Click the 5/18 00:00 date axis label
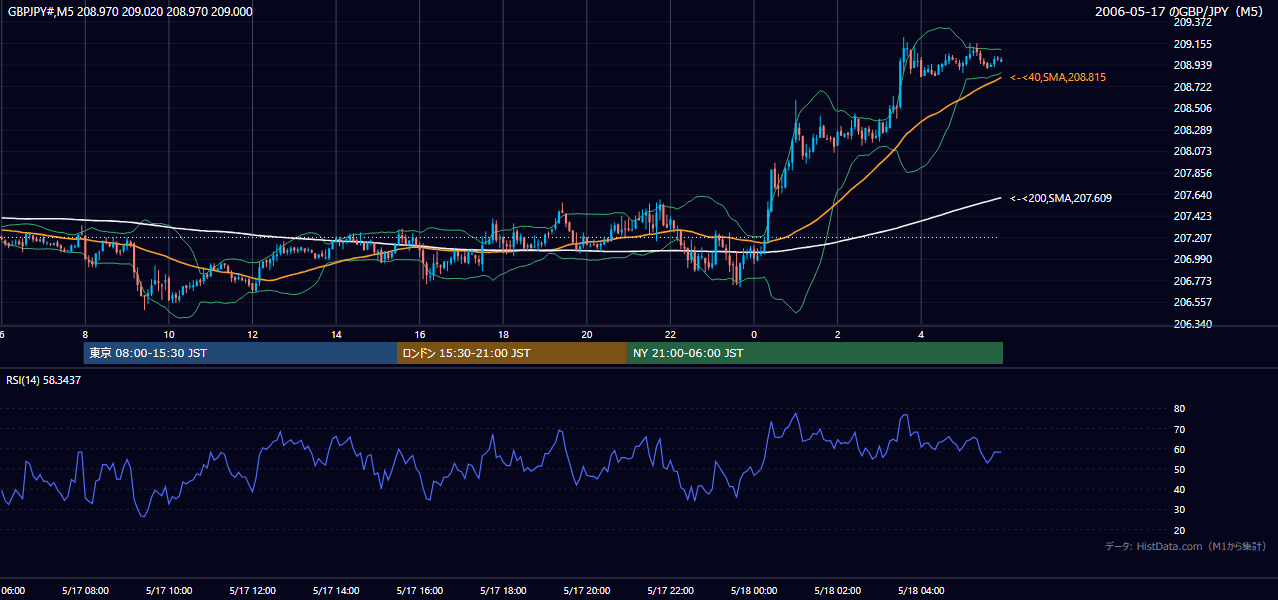This screenshot has height=600, width=1278. click(x=754, y=590)
